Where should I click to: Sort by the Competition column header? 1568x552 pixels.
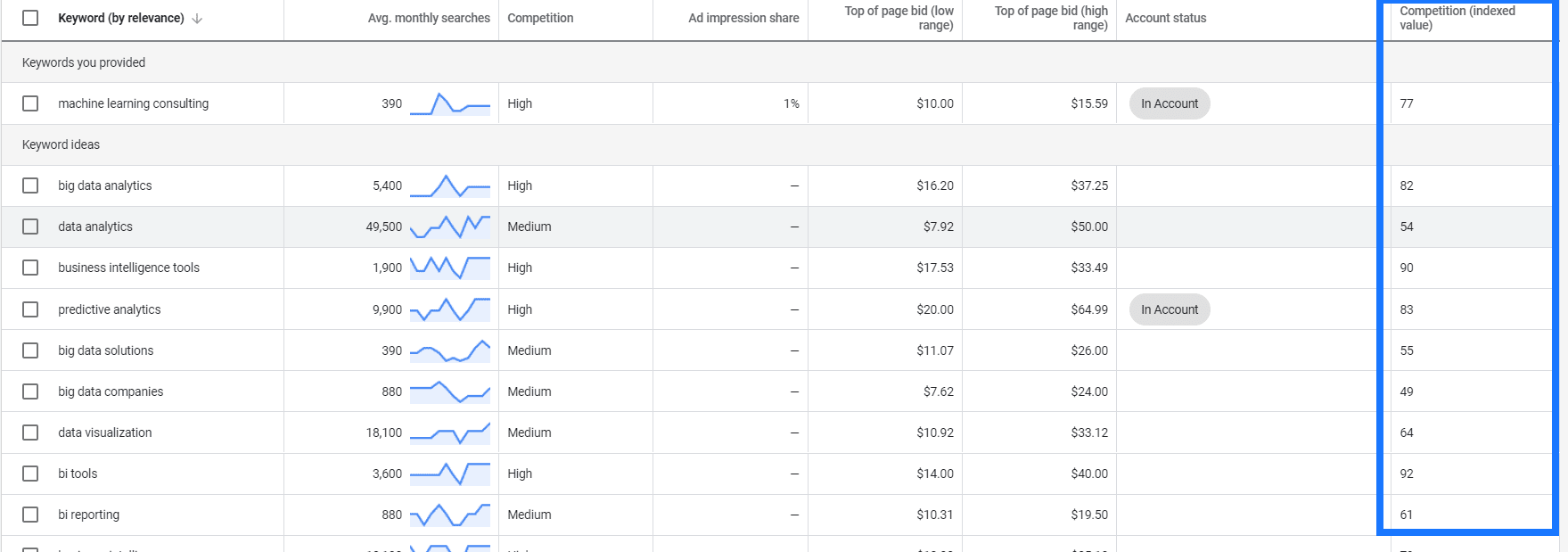coord(540,18)
